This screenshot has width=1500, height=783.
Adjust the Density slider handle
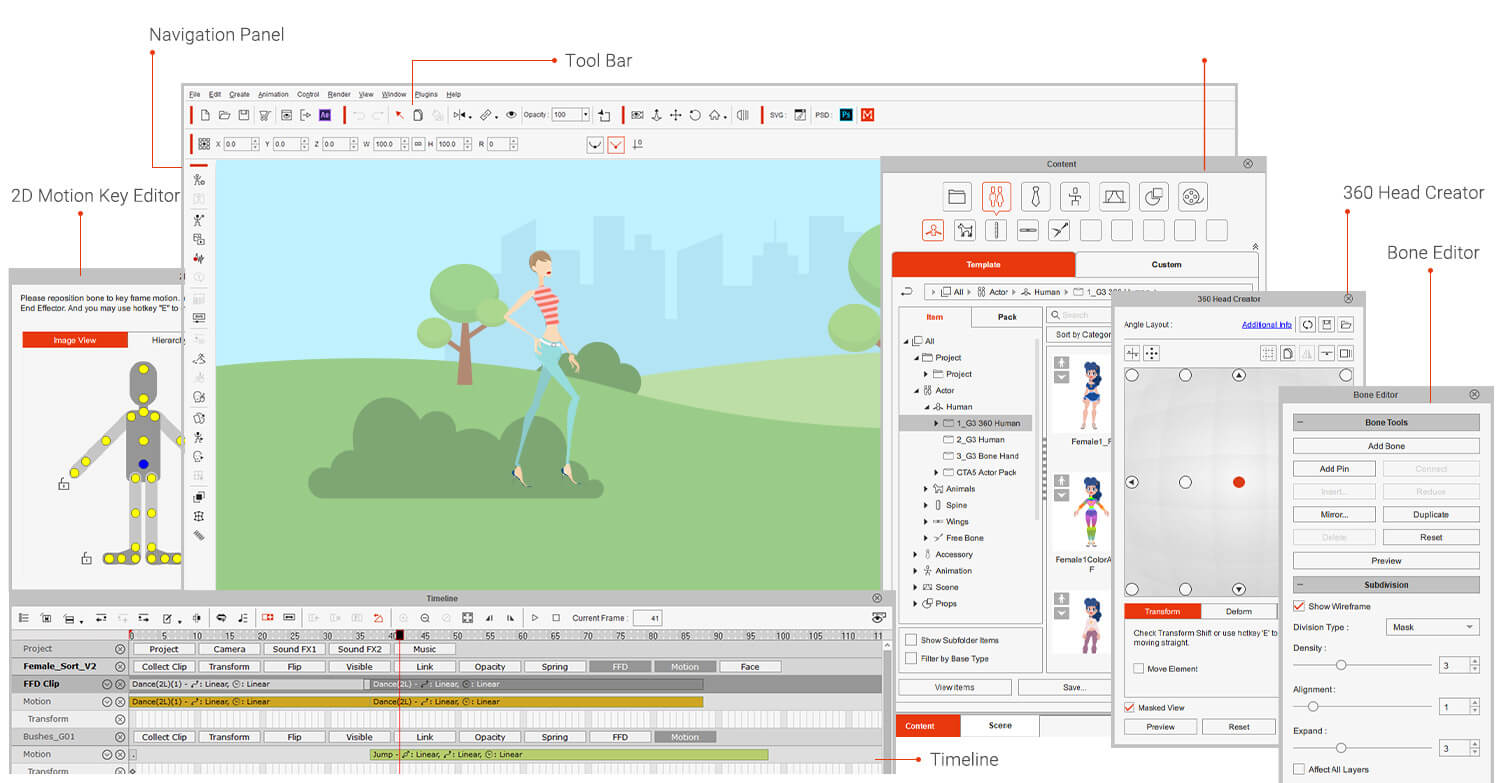(x=1341, y=664)
